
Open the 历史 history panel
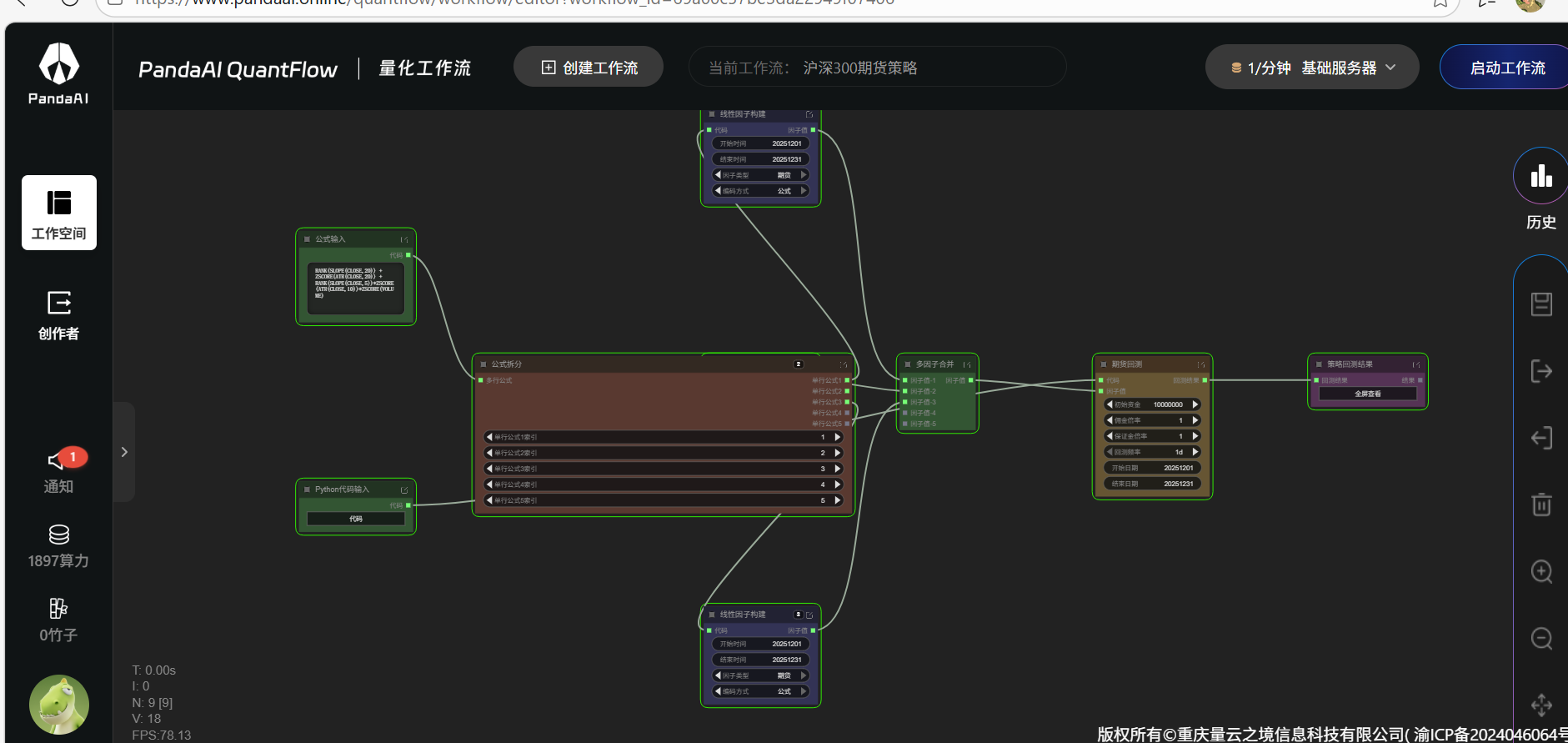1541,190
